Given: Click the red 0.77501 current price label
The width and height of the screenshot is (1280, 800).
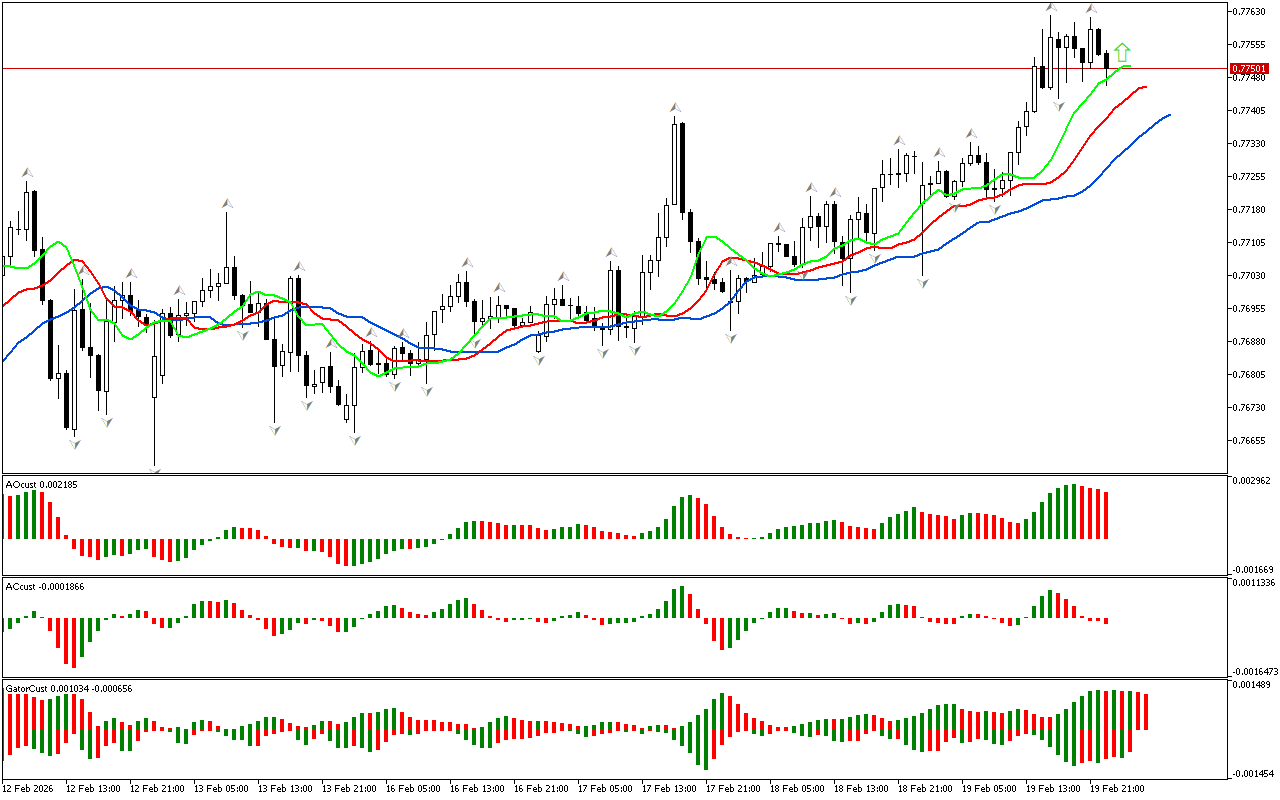Looking at the screenshot, I should (1251, 69).
